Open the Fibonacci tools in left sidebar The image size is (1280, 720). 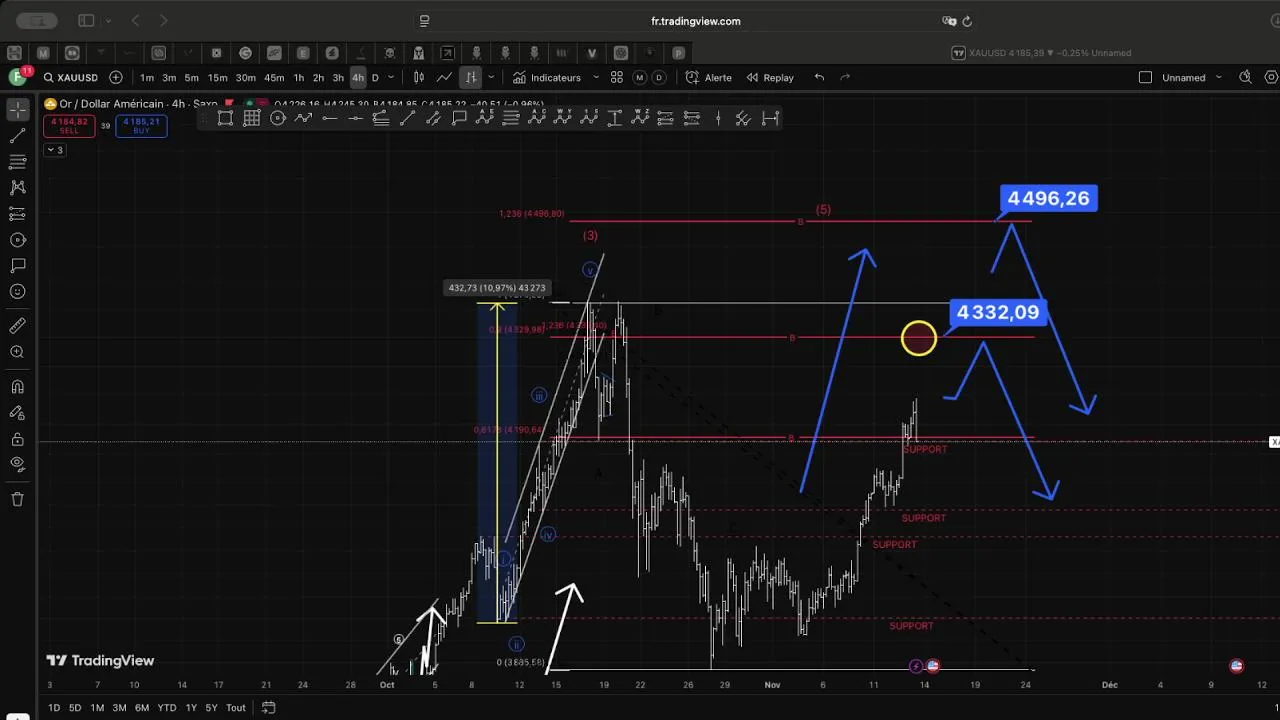click(17, 162)
